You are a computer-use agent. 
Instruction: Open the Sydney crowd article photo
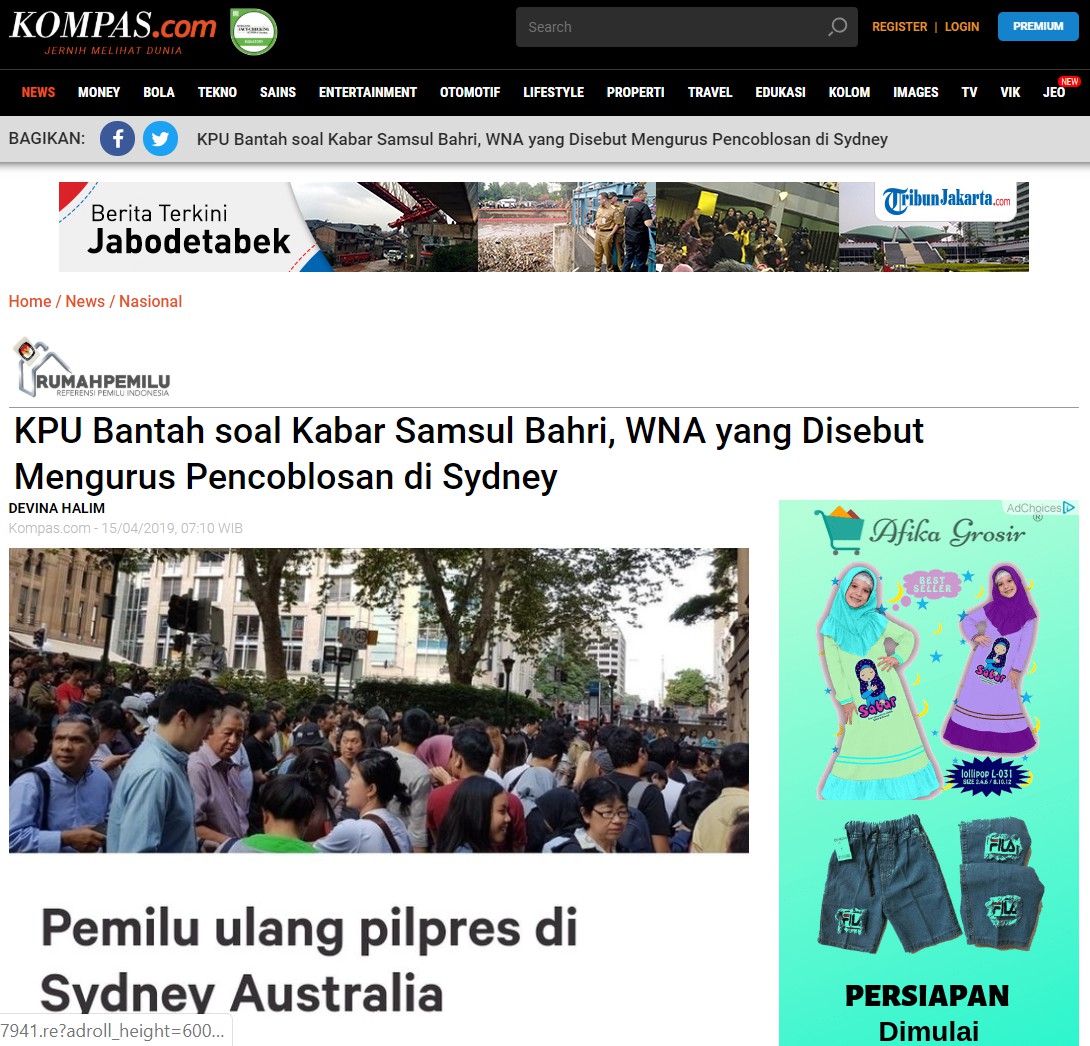[x=378, y=700]
